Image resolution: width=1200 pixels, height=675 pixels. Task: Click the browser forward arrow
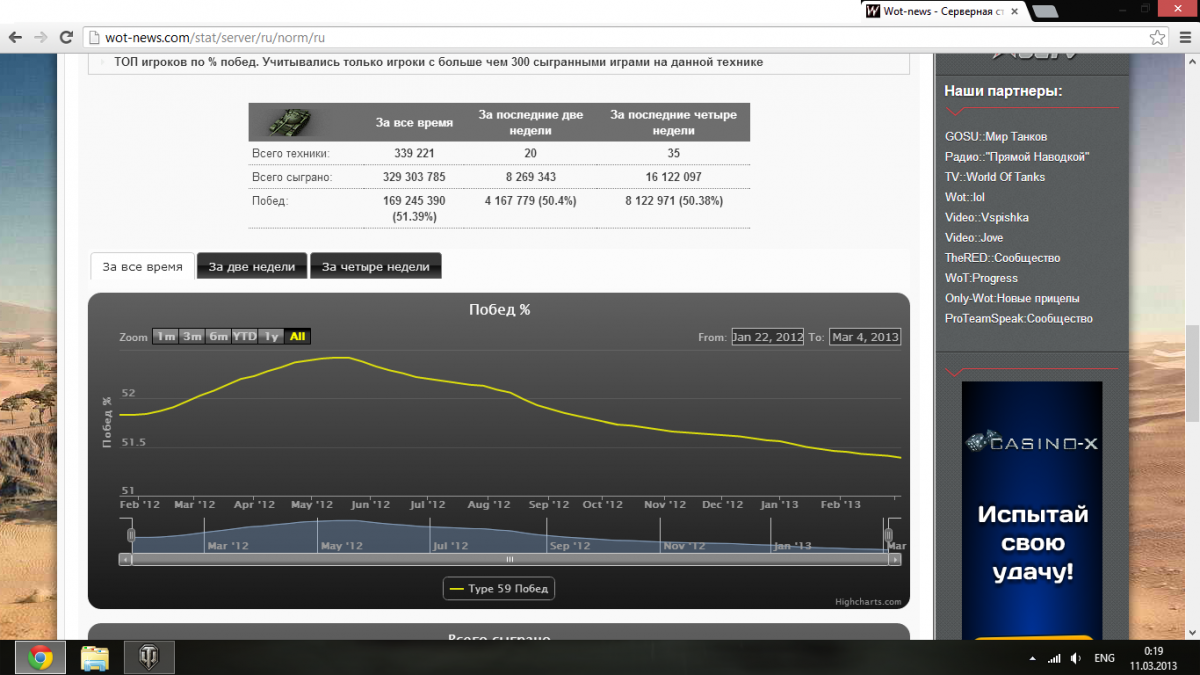coord(41,37)
